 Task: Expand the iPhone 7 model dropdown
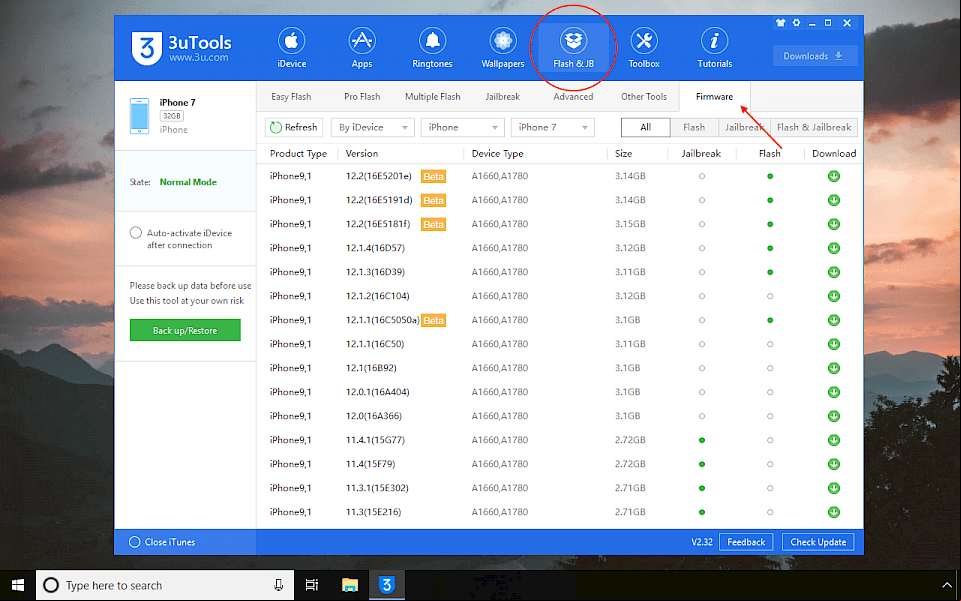click(x=552, y=127)
